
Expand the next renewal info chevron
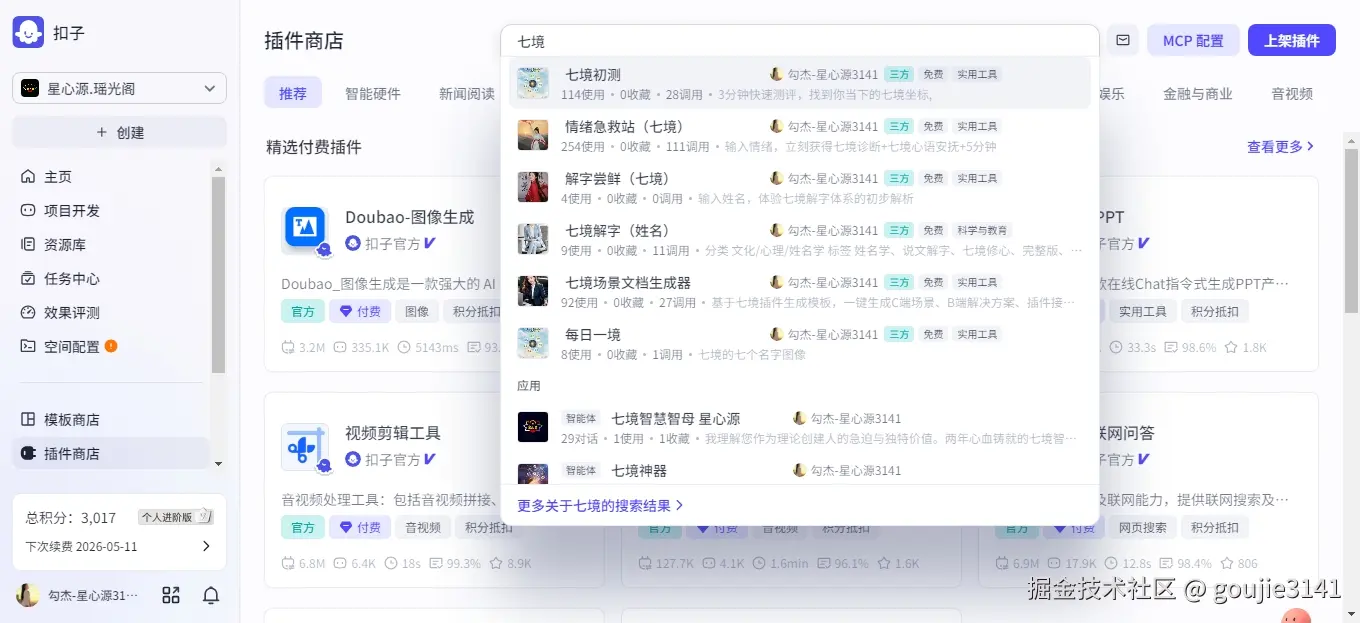[207, 547]
